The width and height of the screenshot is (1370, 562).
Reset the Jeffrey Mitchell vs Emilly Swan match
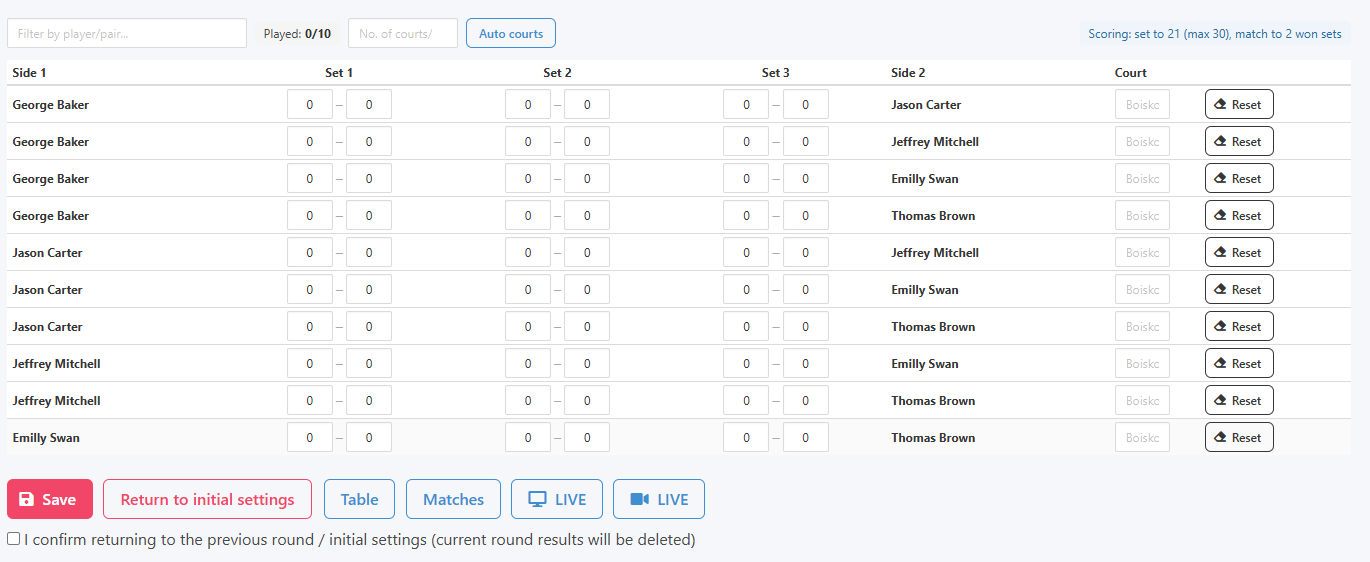coord(1239,363)
